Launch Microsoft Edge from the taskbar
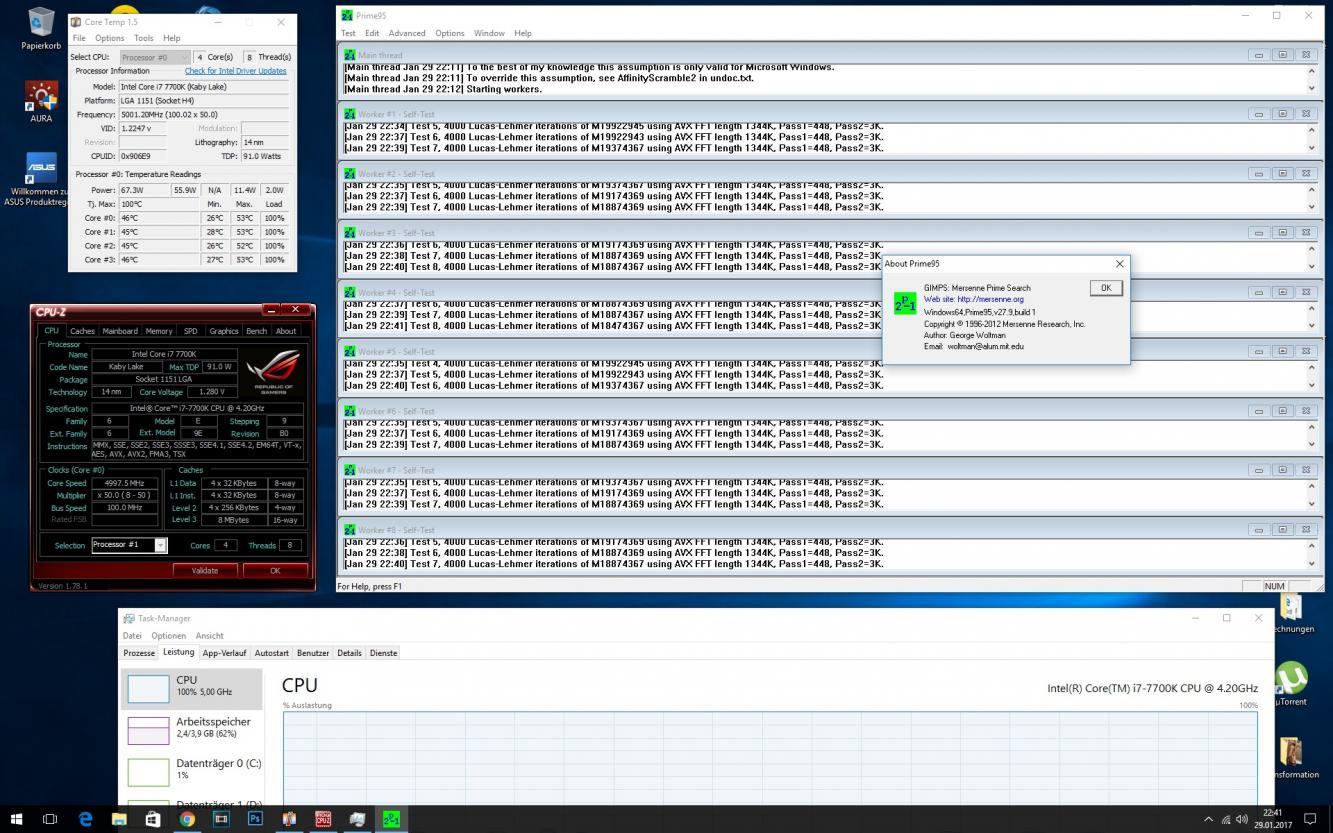1333x833 pixels. coord(84,819)
